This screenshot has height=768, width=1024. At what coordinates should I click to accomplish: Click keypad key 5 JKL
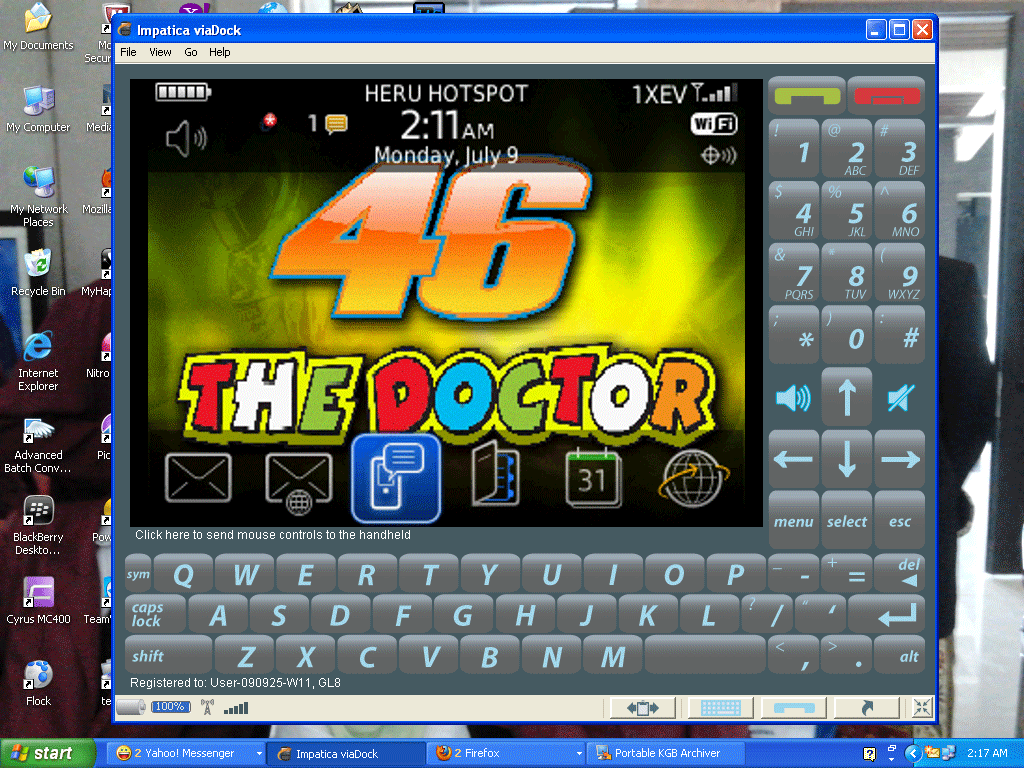point(846,210)
